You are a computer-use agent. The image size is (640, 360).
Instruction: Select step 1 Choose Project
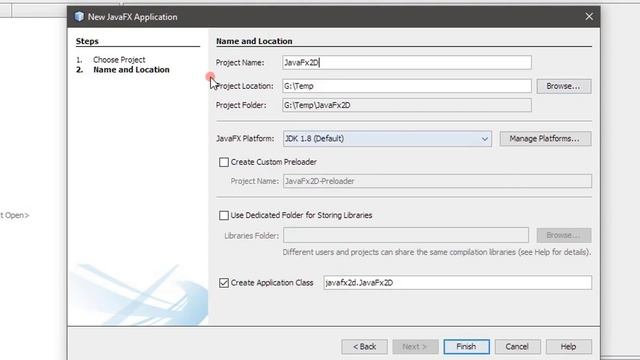(119, 60)
